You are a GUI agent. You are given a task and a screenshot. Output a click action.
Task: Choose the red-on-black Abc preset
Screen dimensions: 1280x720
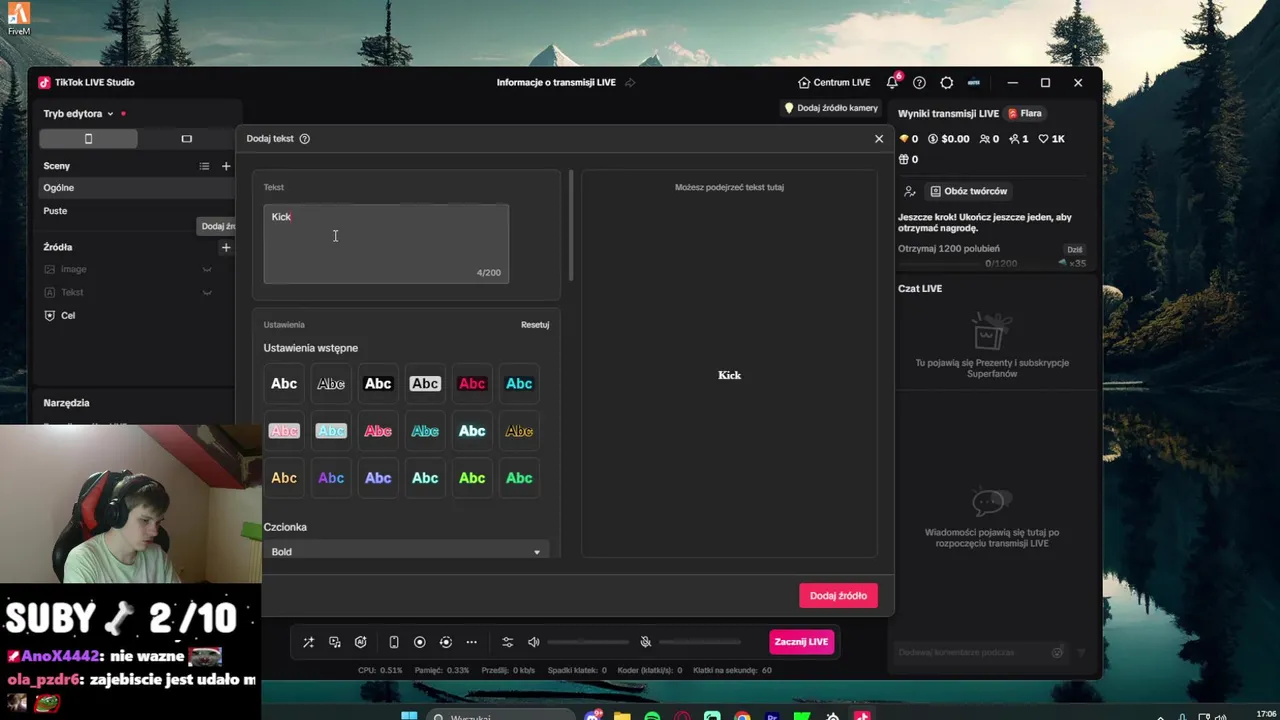click(472, 384)
